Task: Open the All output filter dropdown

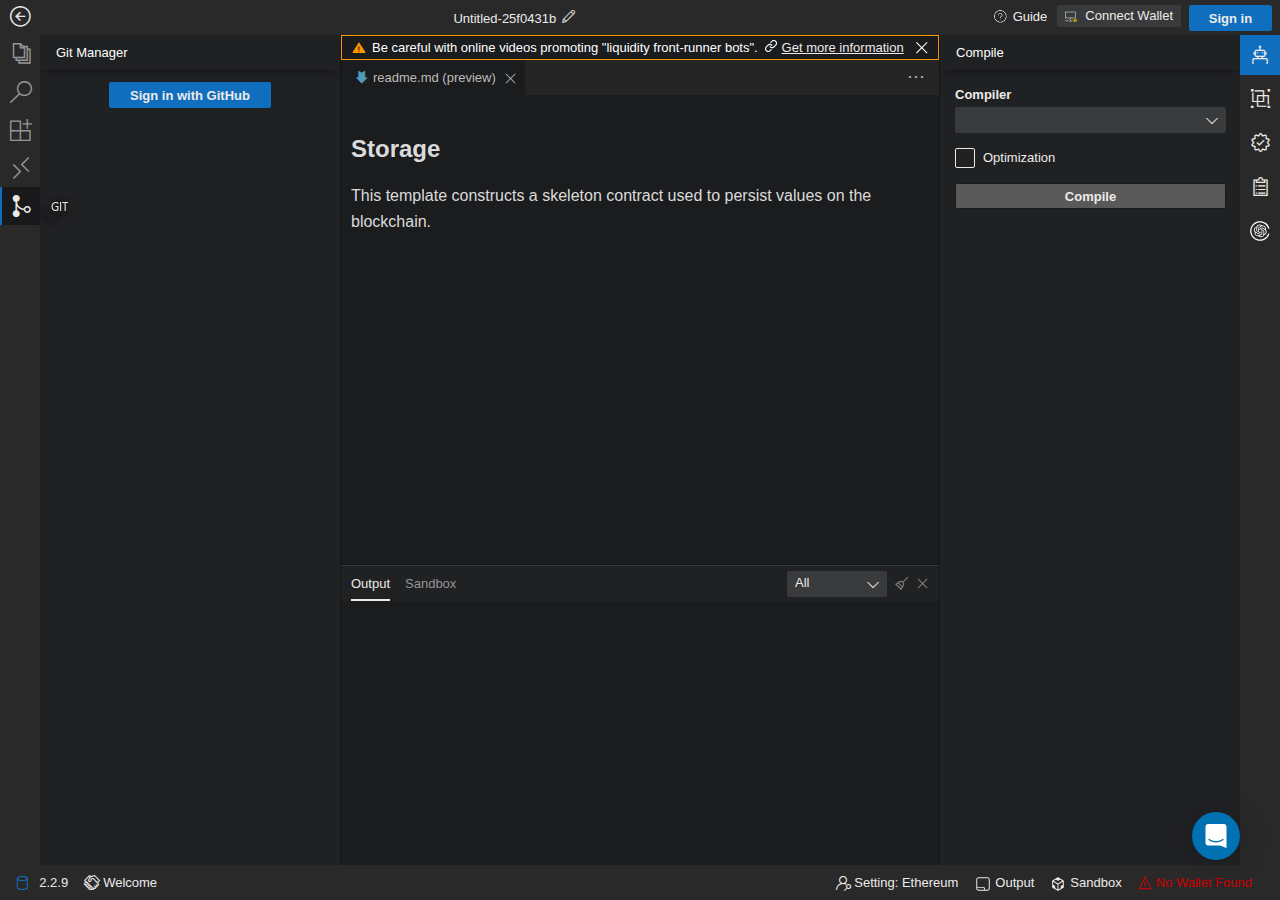Action: click(836, 584)
